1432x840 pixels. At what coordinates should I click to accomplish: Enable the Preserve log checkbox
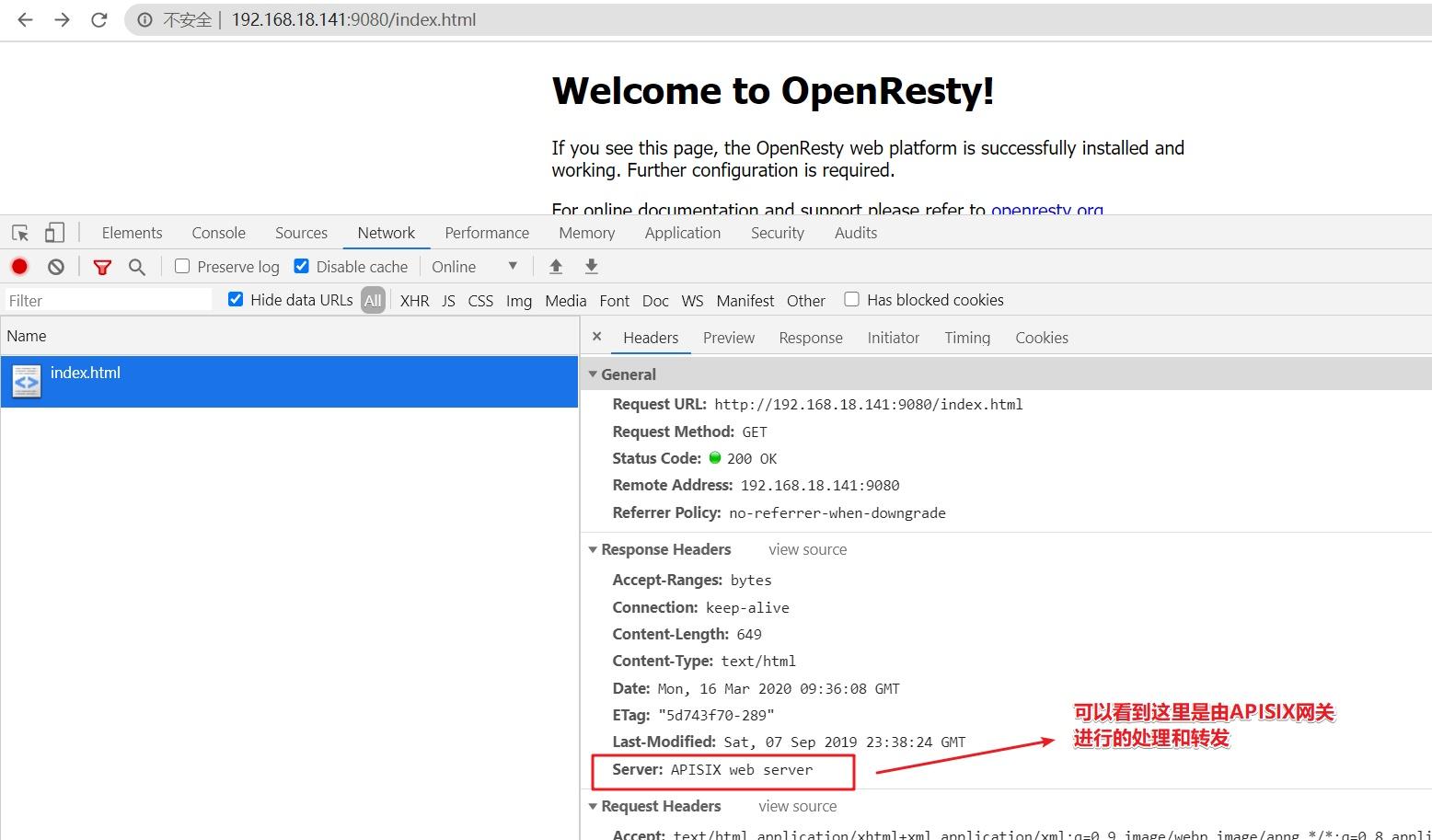click(x=182, y=266)
